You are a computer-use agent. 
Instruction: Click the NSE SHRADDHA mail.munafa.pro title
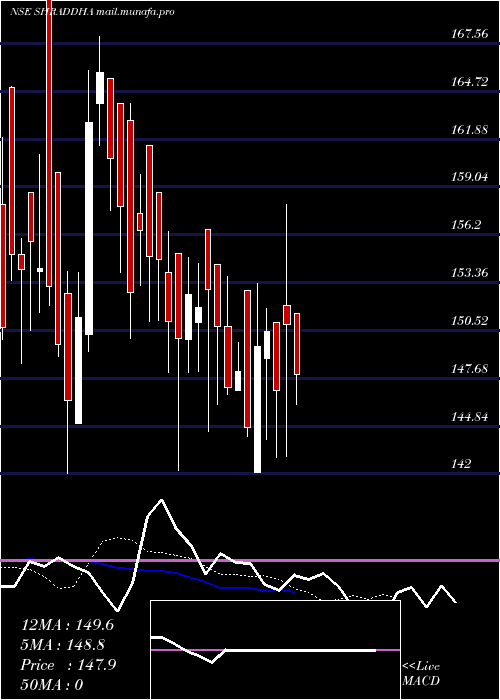coord(92,12)
